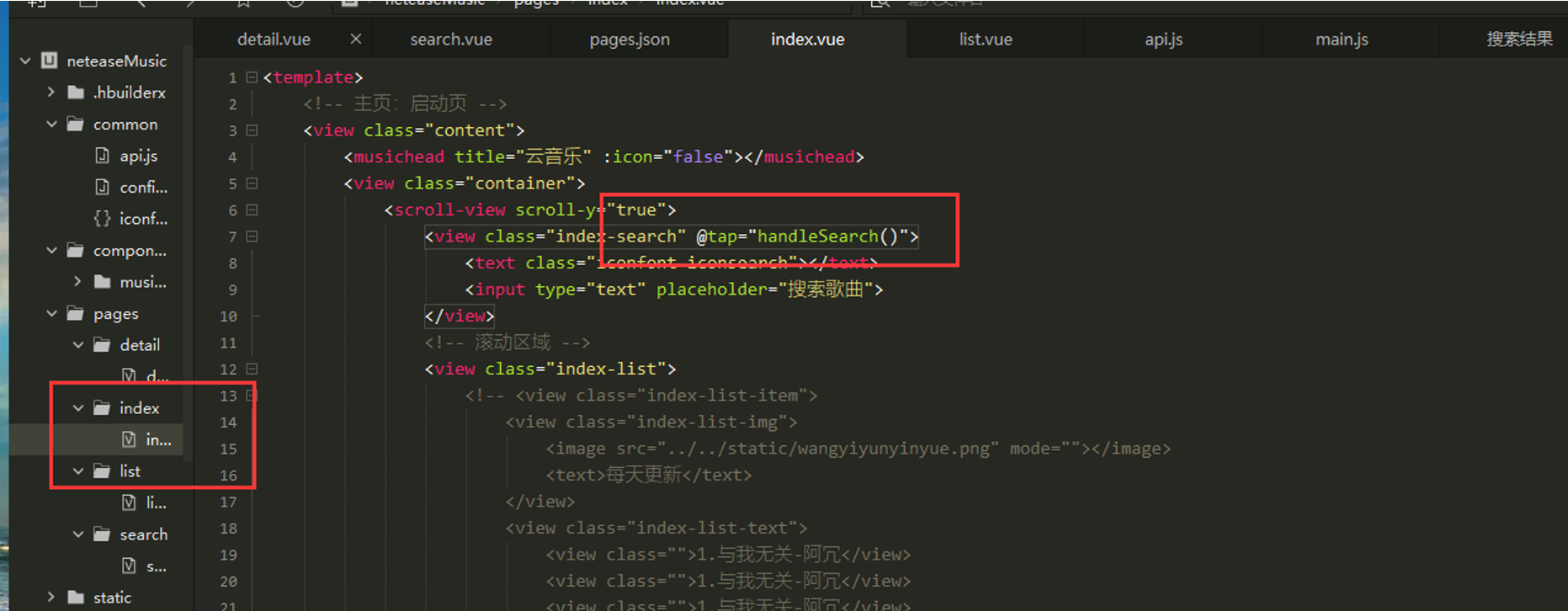The height and width of the screenshot is (611, 1568).
Task: Open the 搜索结果 tab
Action: [x=1519, y=39]
